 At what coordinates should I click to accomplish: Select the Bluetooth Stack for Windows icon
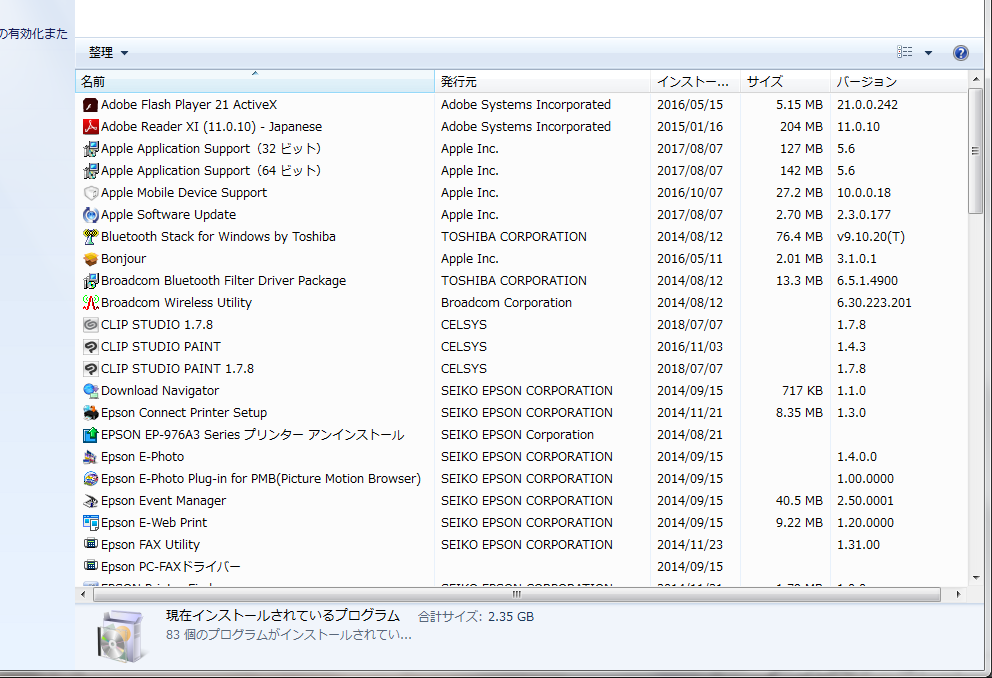(91, 237)
